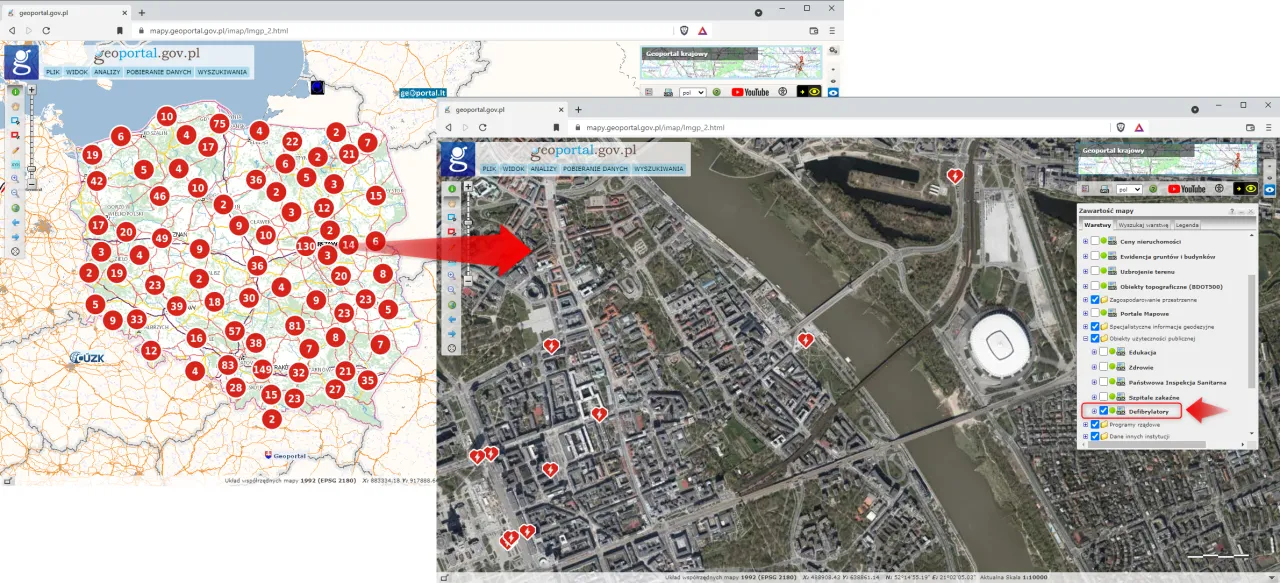Uncheck the Zagospodarowanie przestrzenne layer

pos(1096,299)
